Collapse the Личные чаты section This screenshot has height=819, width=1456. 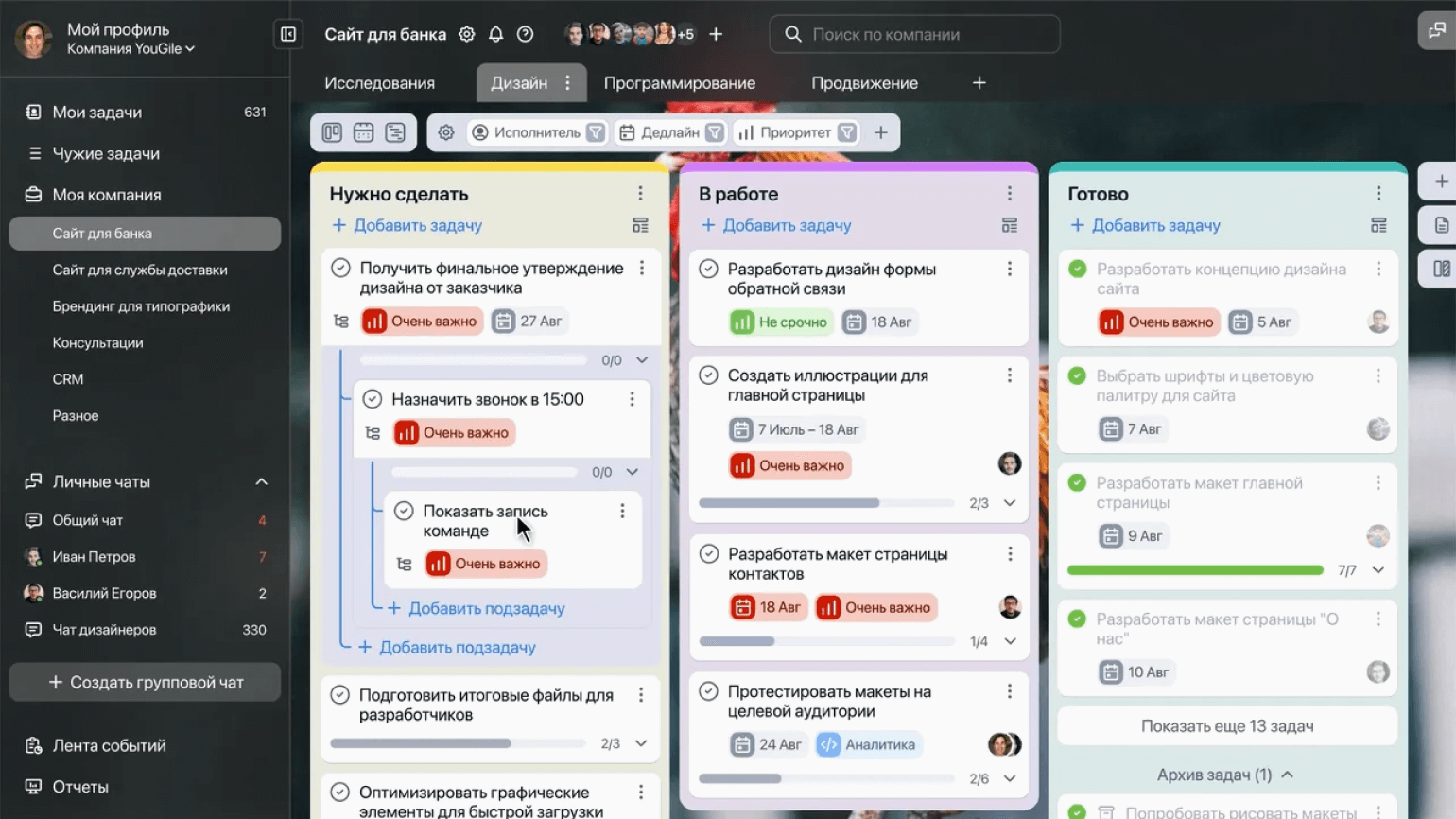pos(261,481)
